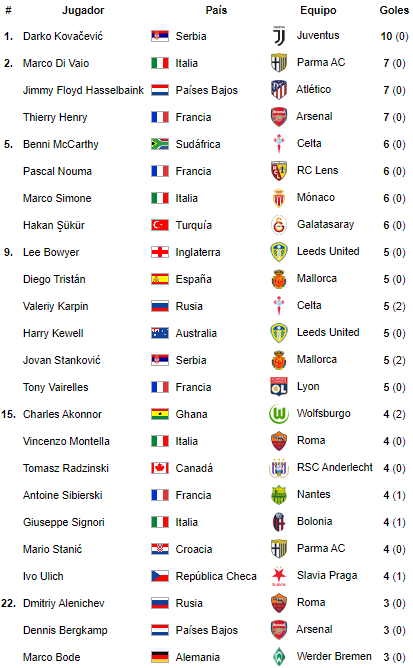Follow the República Checa country link
Screen dimensions: 413x668
pyautogui.click(x=216, y=576)
